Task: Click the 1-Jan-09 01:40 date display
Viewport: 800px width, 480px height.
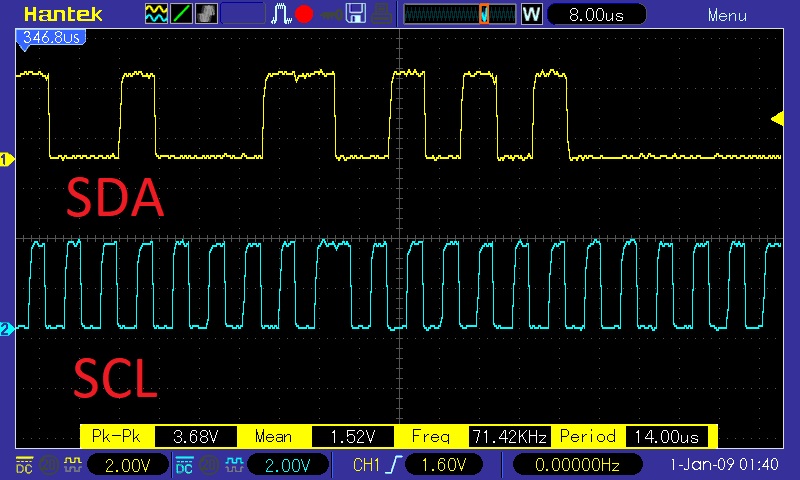Action: (x=724, y=465)
